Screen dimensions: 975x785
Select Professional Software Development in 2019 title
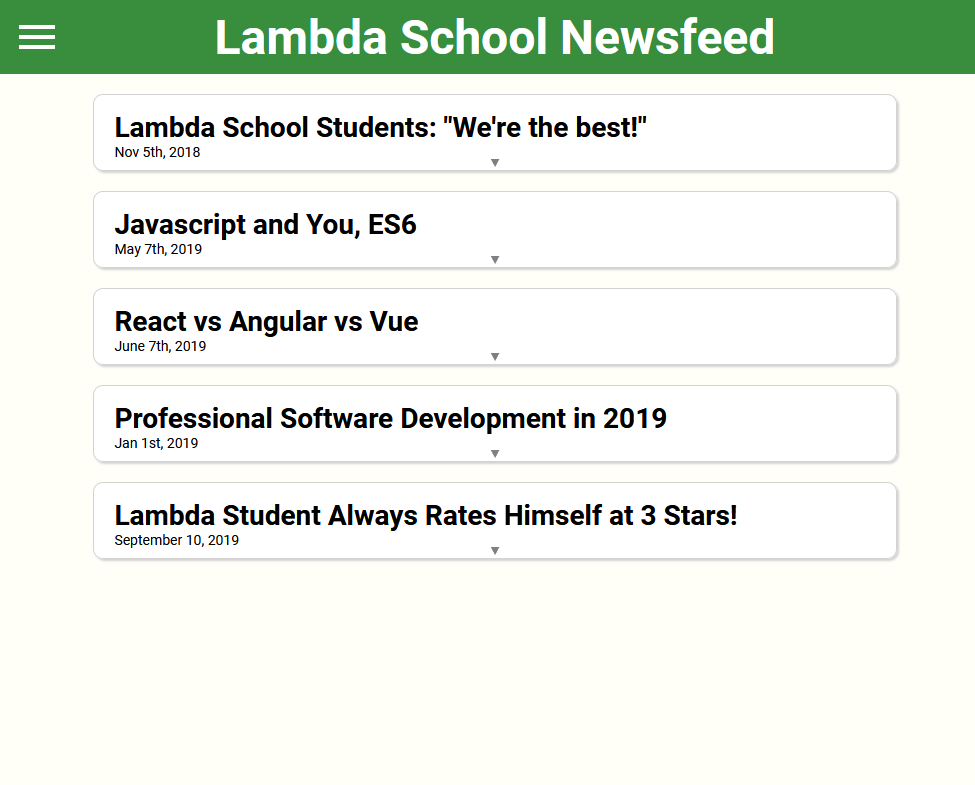pyautogui.click(x=390, y=419)
